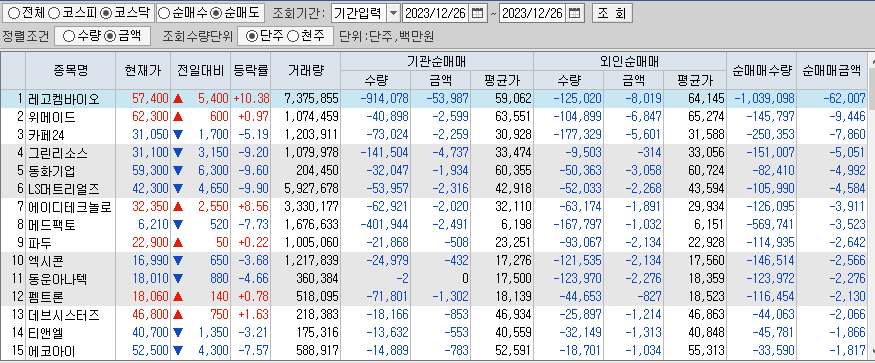875x363 pixels.
Task: Click the 종목명 column header
Action: [x=70, y=70]
